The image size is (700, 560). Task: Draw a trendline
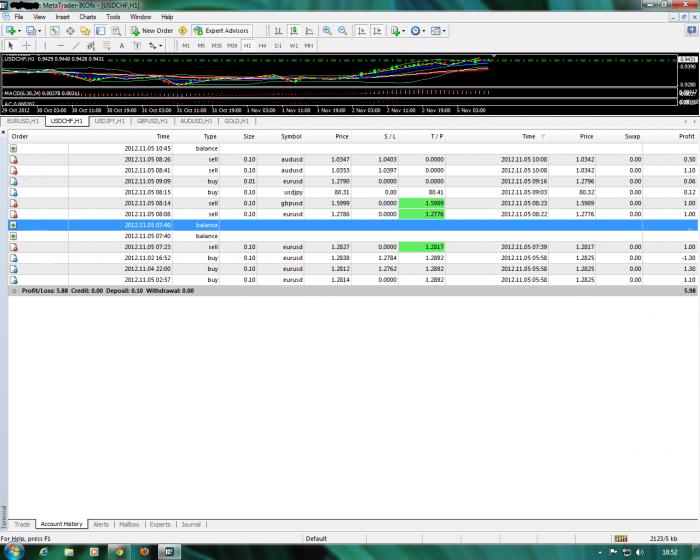tap(76, 46)
